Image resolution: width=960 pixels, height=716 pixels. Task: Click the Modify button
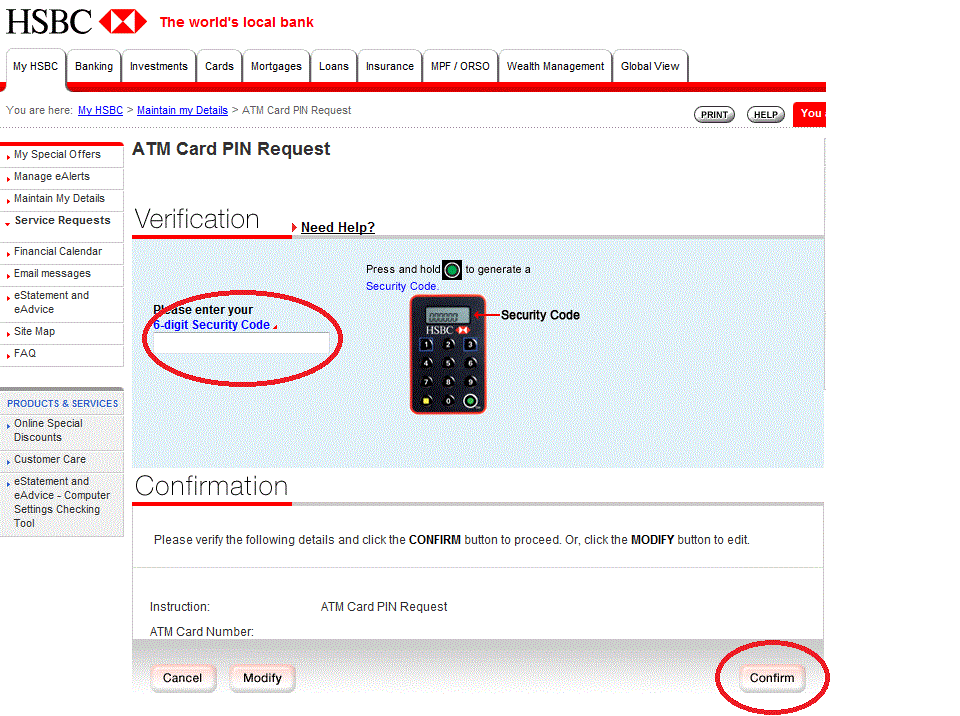coord(262,678)
